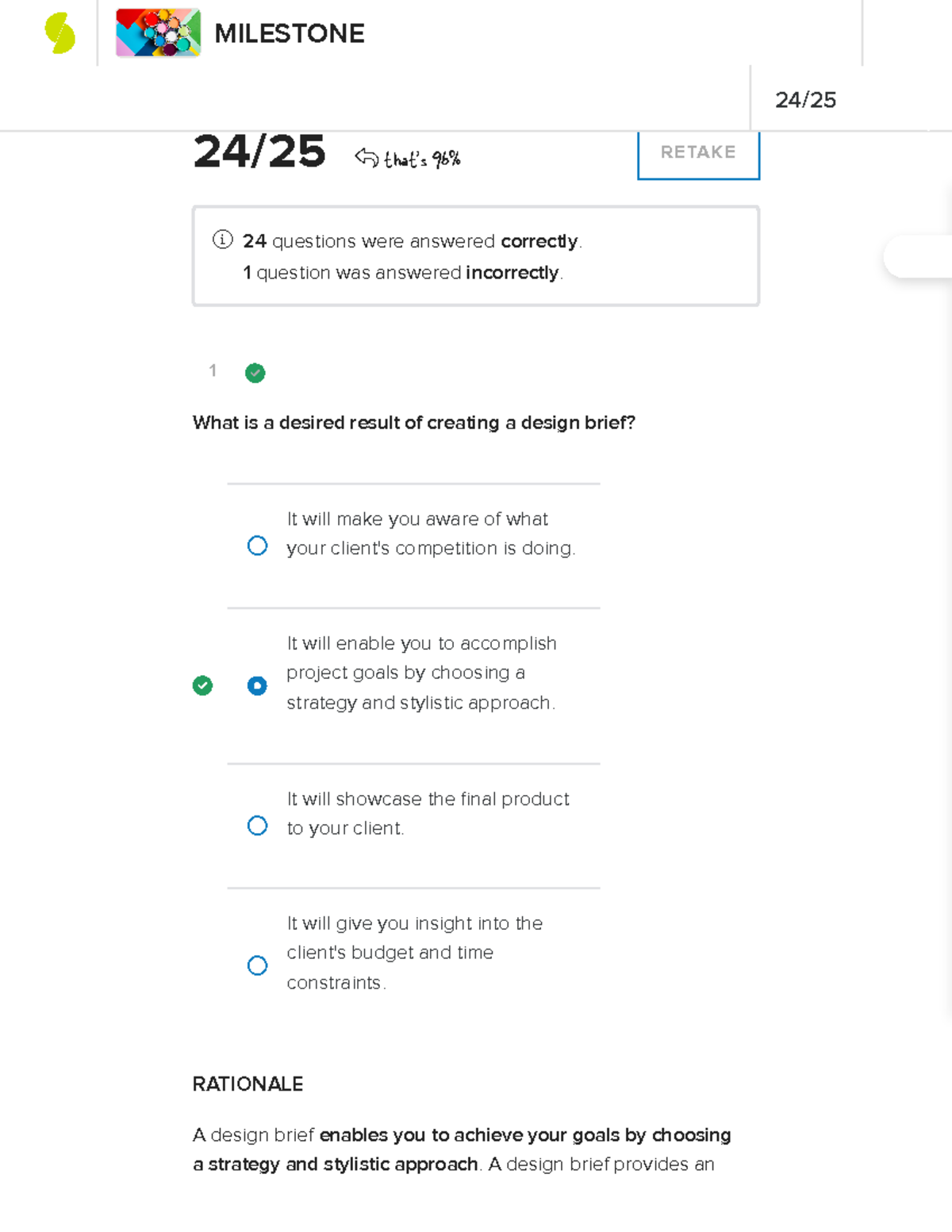
Task: Click the 24/25 score in top bar
Action: click(x=805, y=100)
